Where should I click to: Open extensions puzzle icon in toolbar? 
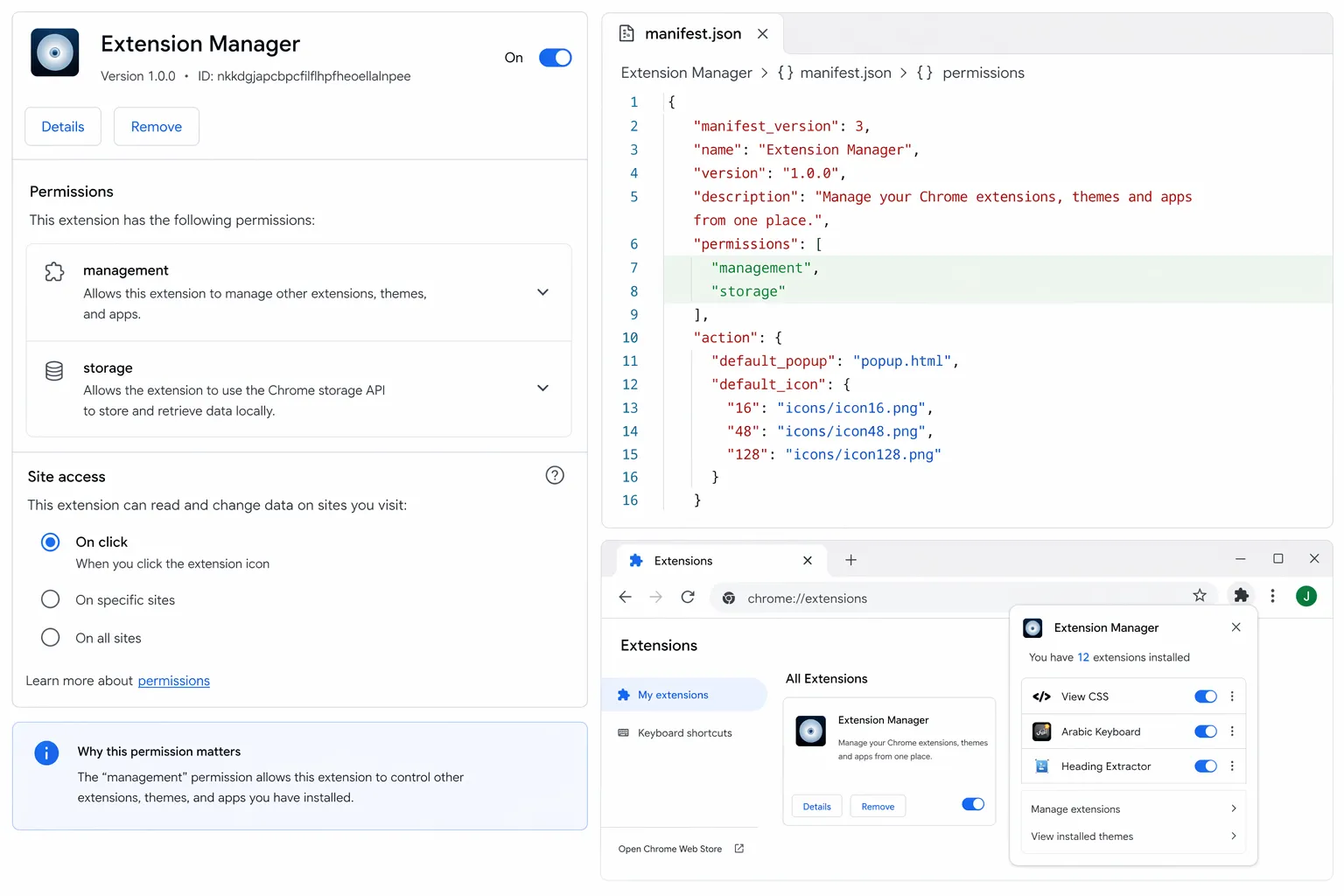click(x=1241, y=596)
